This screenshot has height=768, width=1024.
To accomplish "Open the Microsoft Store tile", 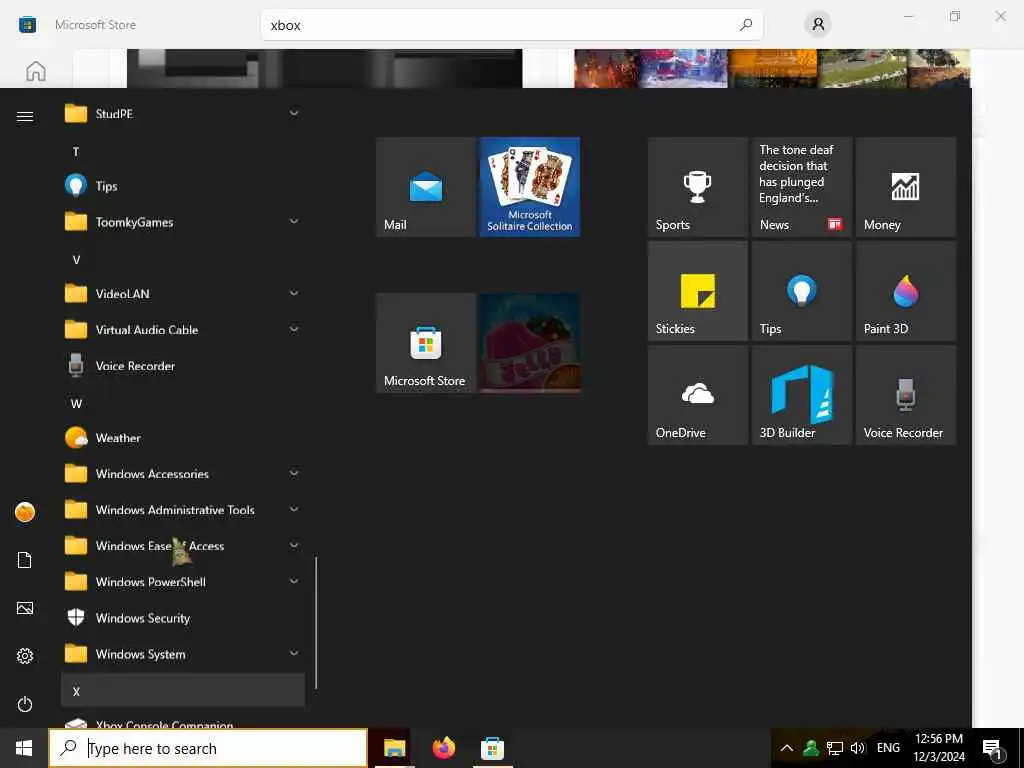I will tap(426, 343).
